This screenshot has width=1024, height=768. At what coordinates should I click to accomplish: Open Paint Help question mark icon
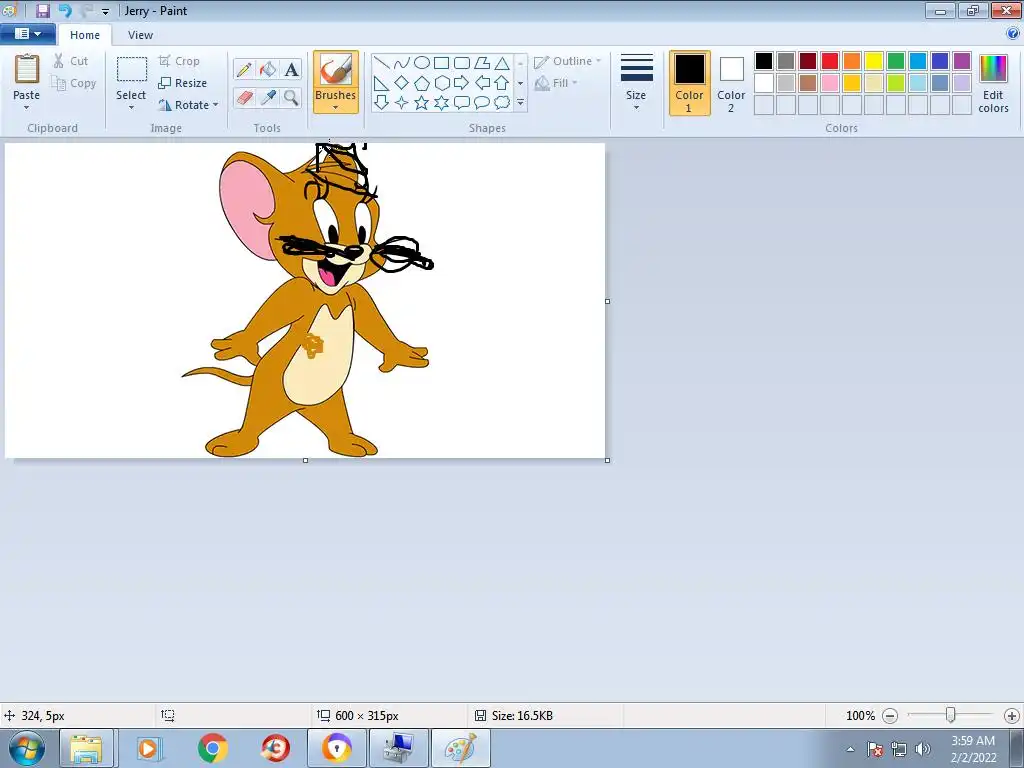[x=1013, y=34]
